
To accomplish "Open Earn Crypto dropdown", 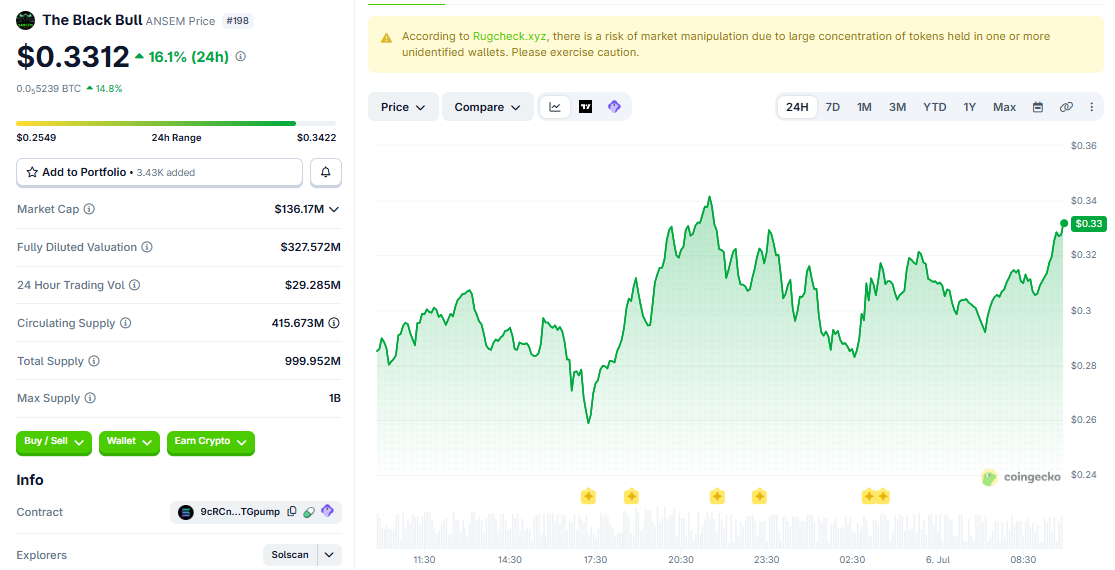I will coord(210,442).
